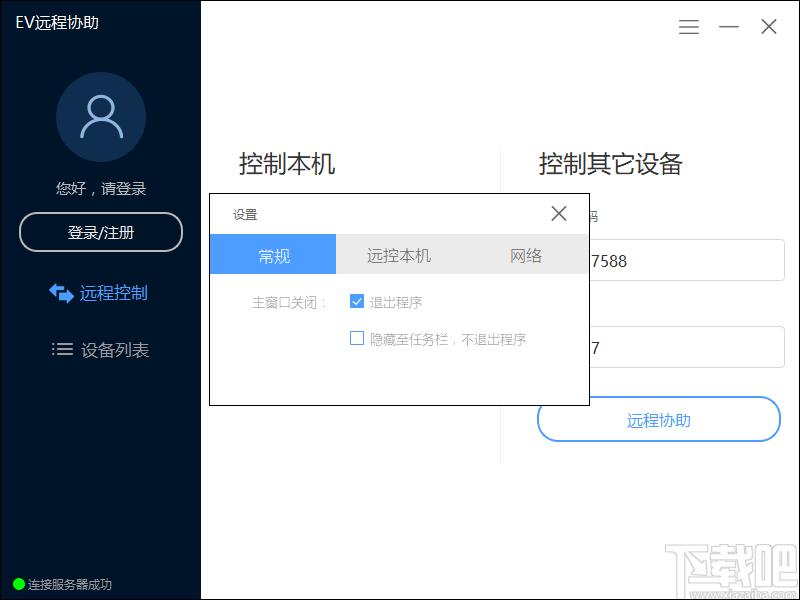Viewport: 800px width, 600px height.
Task: Toggle the 退出程序 checkbox
Action: (357, 301)
